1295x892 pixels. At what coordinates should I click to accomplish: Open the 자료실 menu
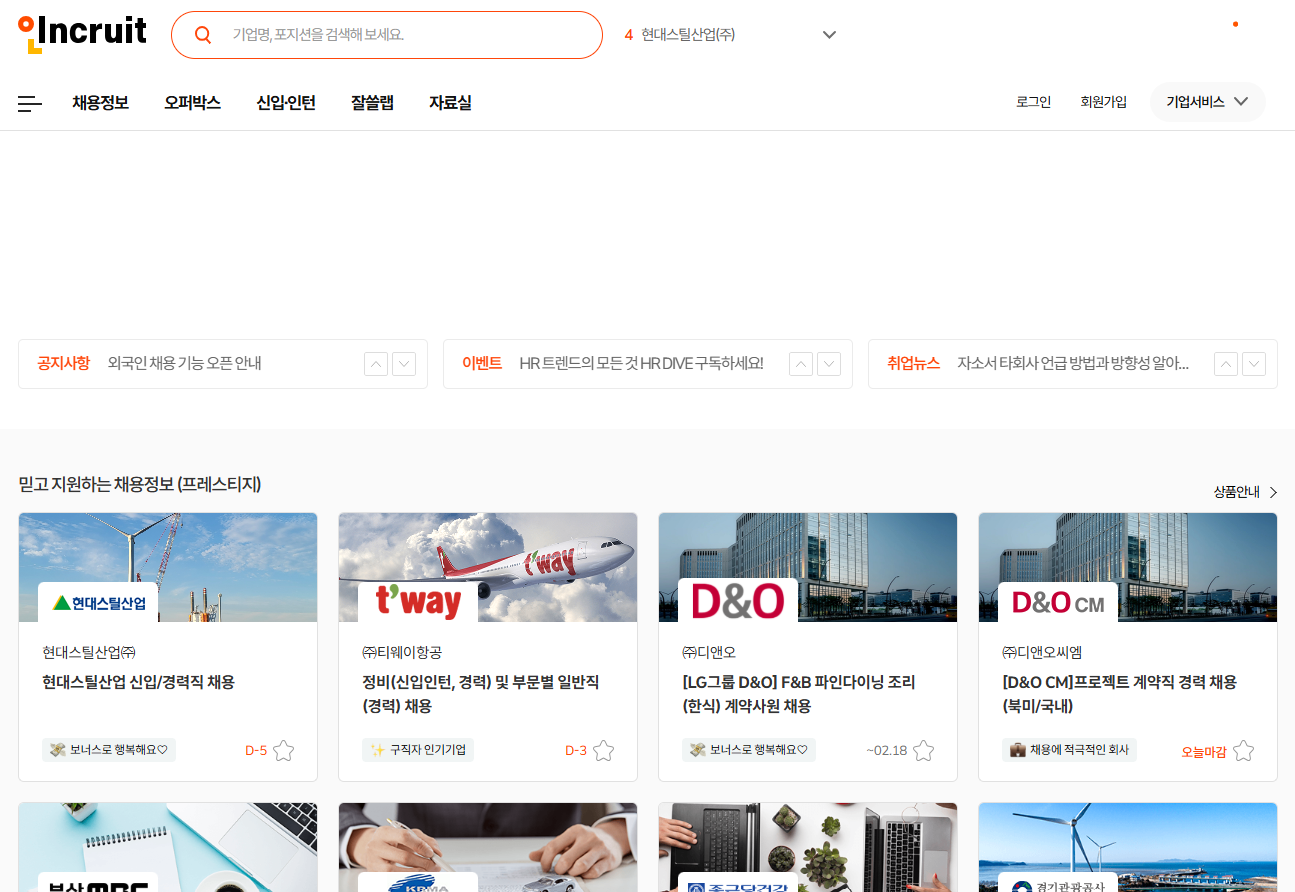click(x=450, y=102)
